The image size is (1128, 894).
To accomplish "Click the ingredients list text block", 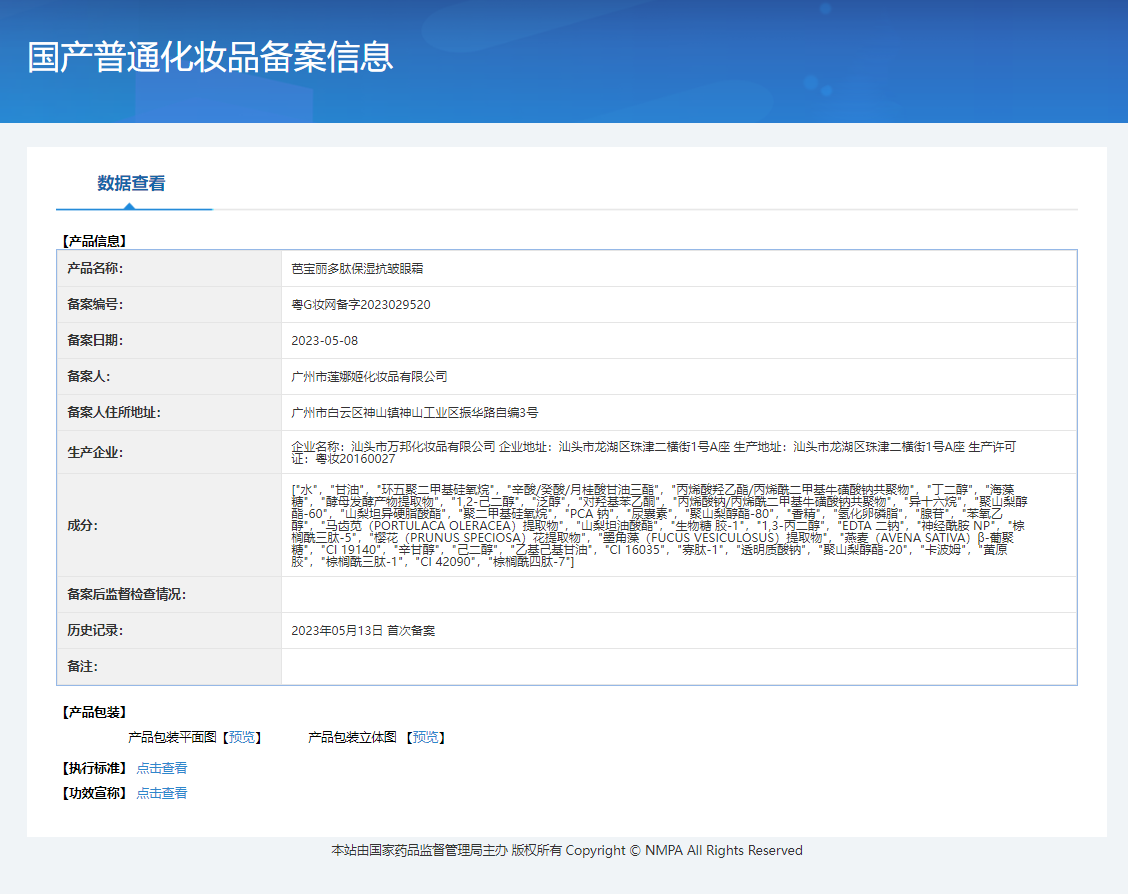I will [659, 525].
